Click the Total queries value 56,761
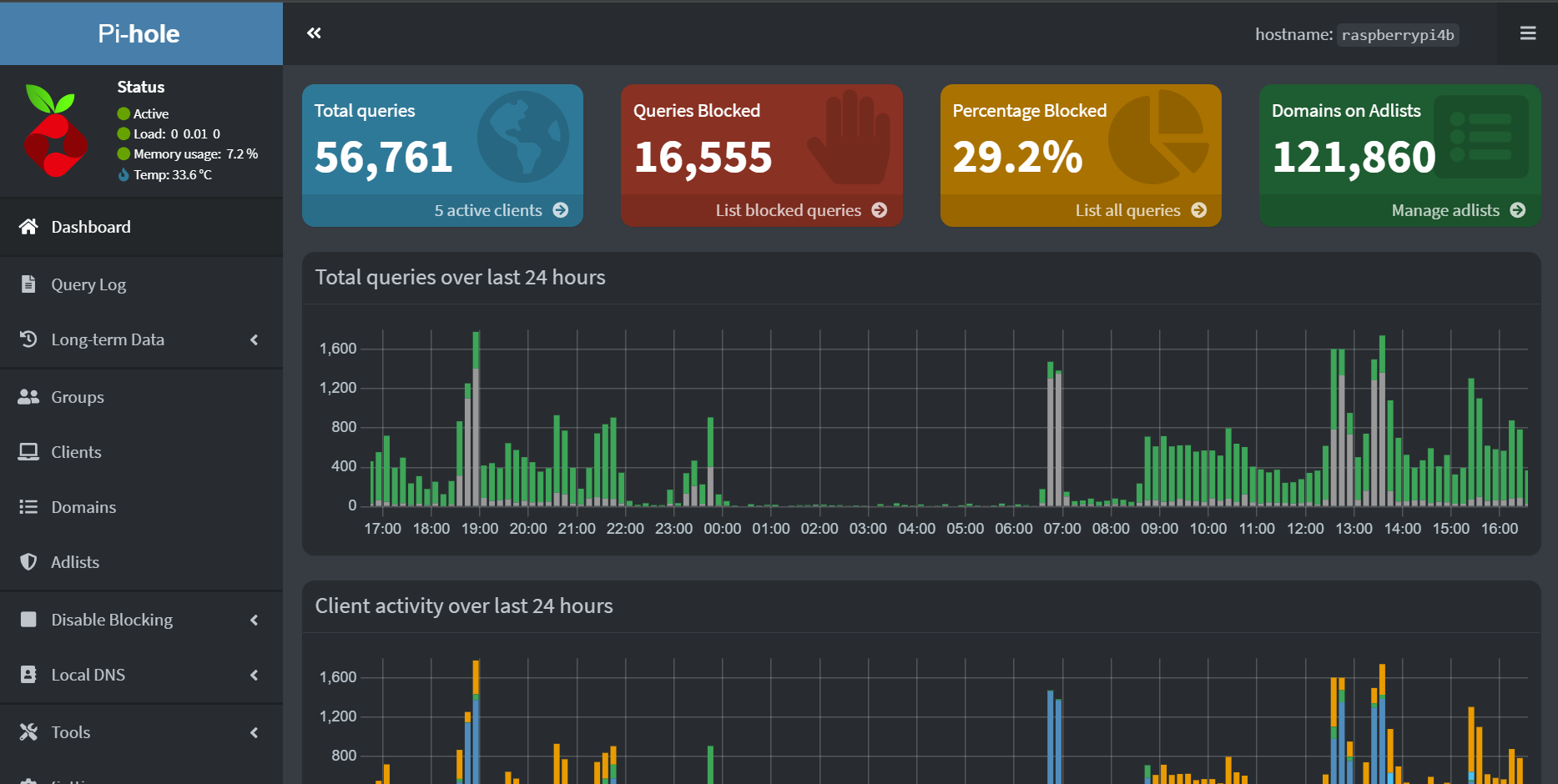Viewport: 1558px width, 784px height. [384, 157]
